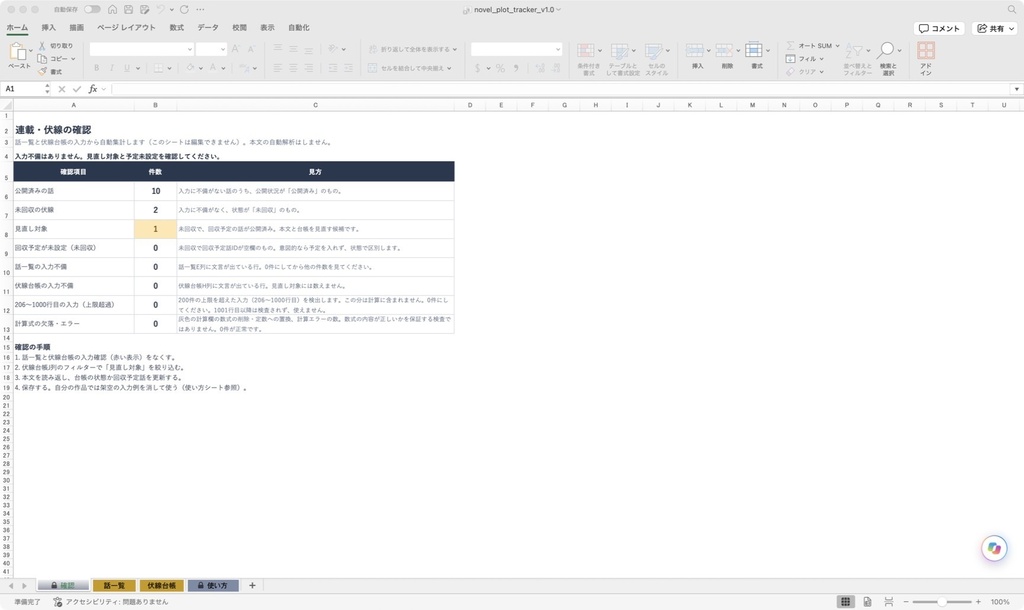Screen dimensions: 1024x610
Task: Select the highlighted 見直し対象 count cell
Action: click(x=155, y=229)
